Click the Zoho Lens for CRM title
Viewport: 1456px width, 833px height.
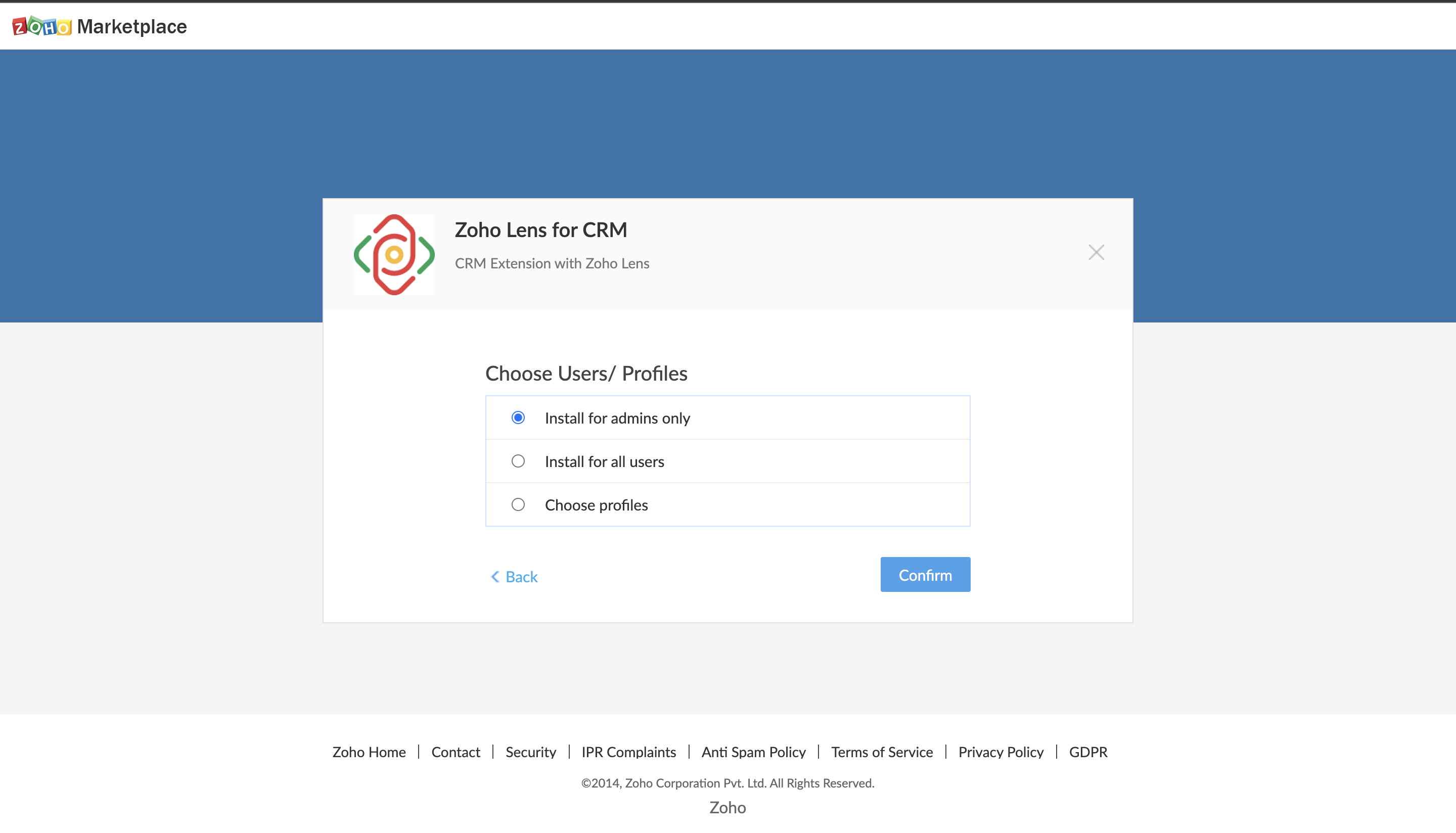540,230
